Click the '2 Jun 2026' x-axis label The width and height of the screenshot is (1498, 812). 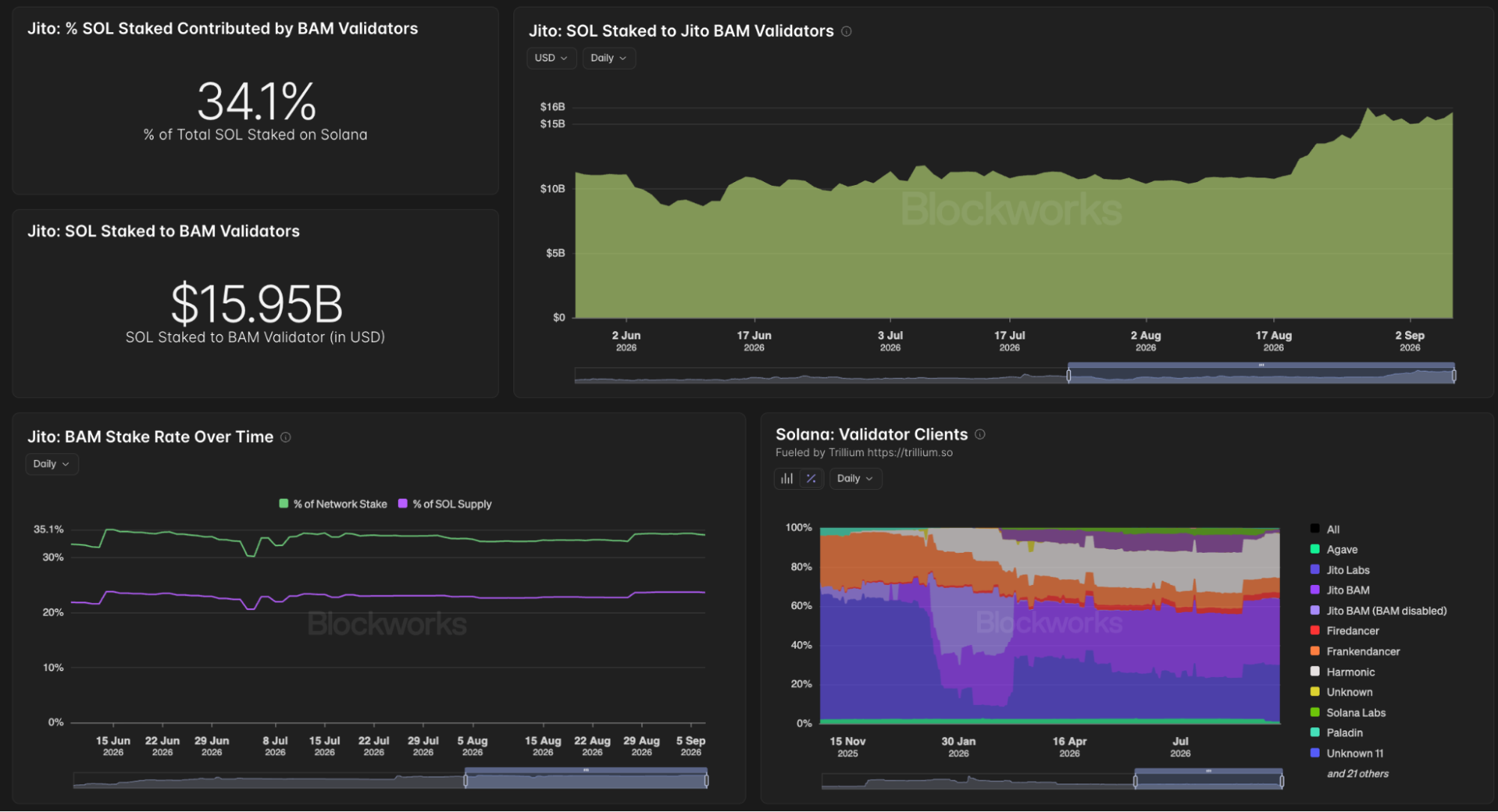(626, 342)
